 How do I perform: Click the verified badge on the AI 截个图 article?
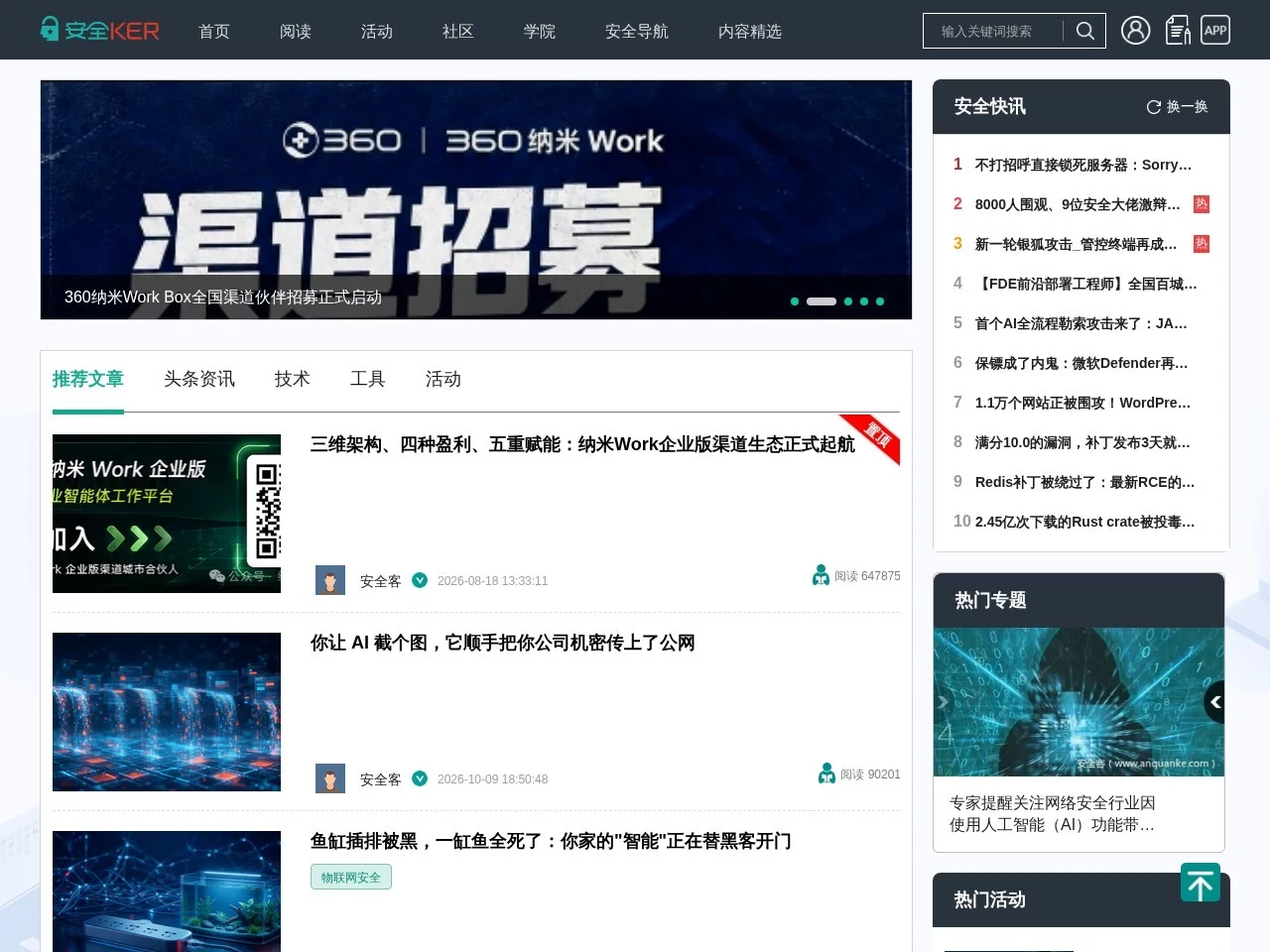tap(420, 778)
